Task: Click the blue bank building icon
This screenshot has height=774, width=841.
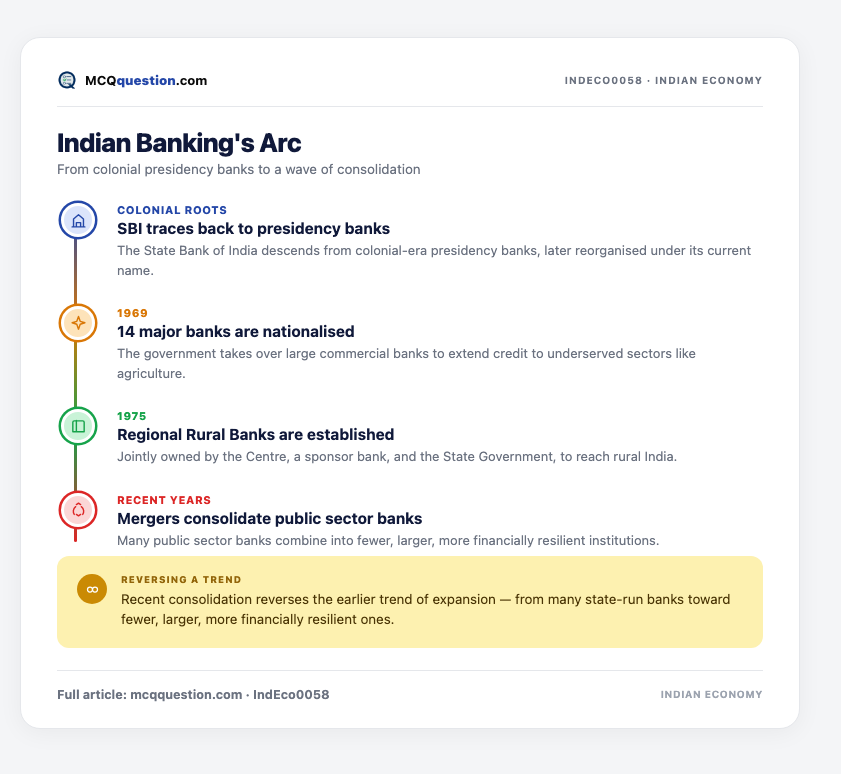Action: (x=78, y=220)
